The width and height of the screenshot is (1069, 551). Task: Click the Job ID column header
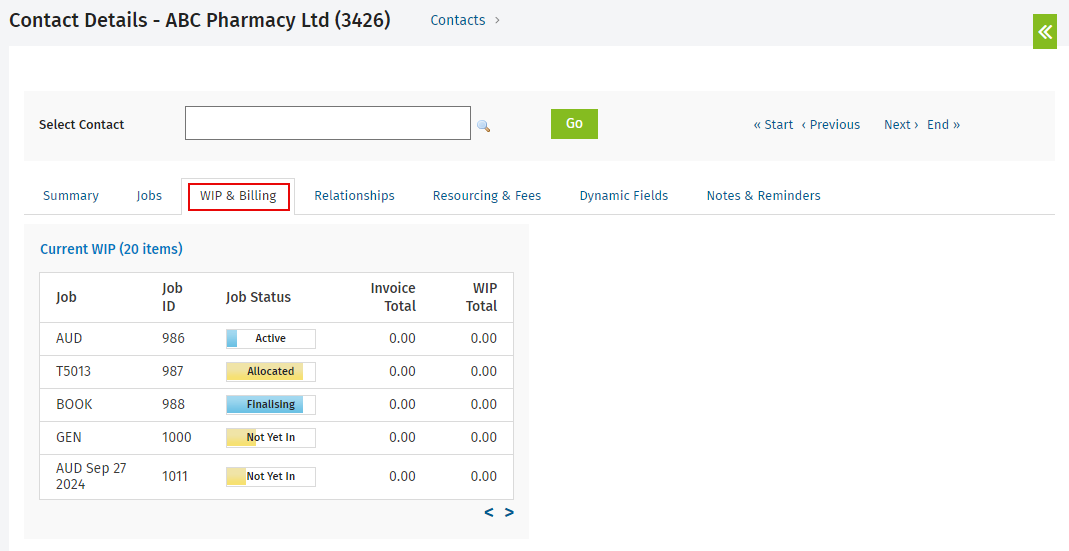(x=172, y=297)
